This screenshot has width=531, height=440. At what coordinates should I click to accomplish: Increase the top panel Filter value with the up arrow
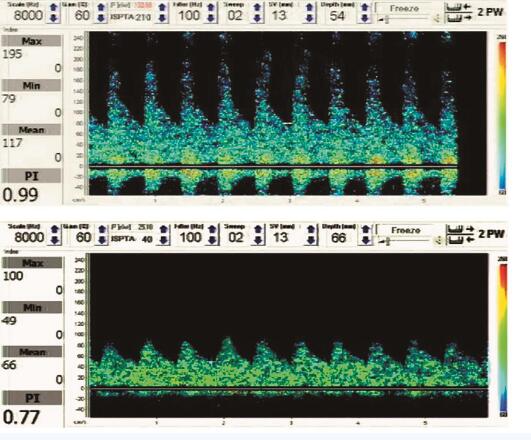pyautogui.click(x=211, y=7)
